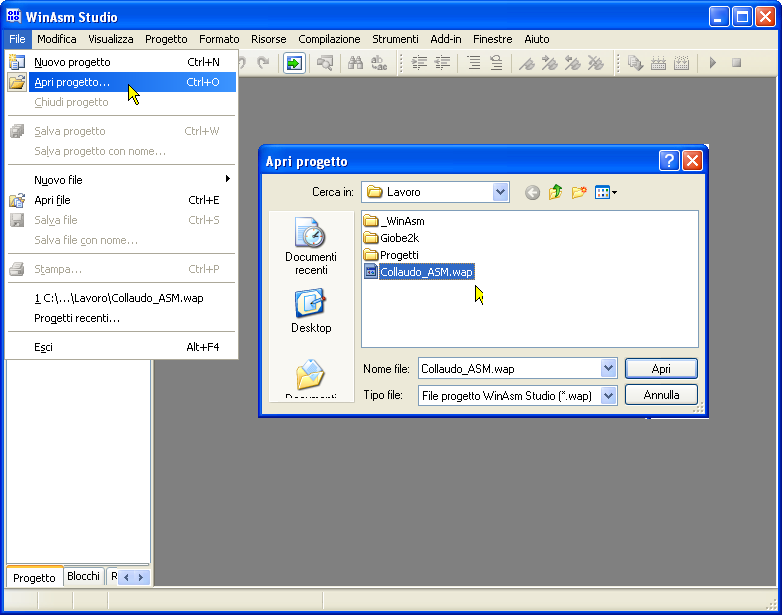Click the outdent lines toolbar icon
The width and height of the screenshot is (782, 615).
pyautogui.click(x=443, y=63)
